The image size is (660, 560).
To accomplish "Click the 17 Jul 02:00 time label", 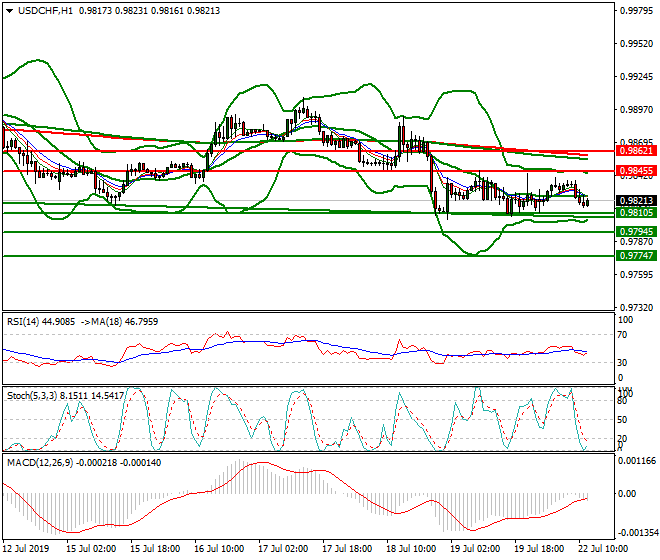I will [283, 549].
